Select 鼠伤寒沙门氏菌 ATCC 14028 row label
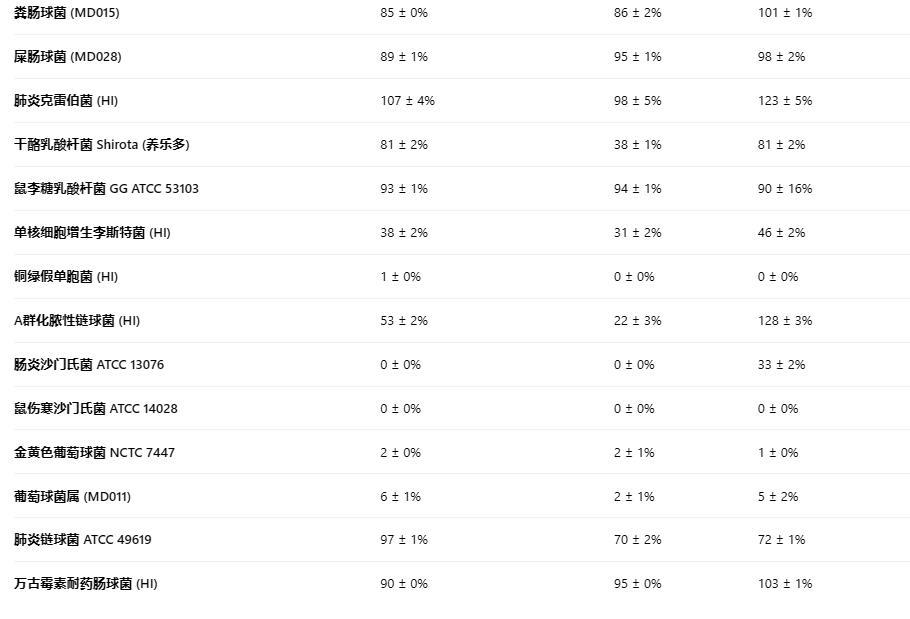 [x=95, y=409]
